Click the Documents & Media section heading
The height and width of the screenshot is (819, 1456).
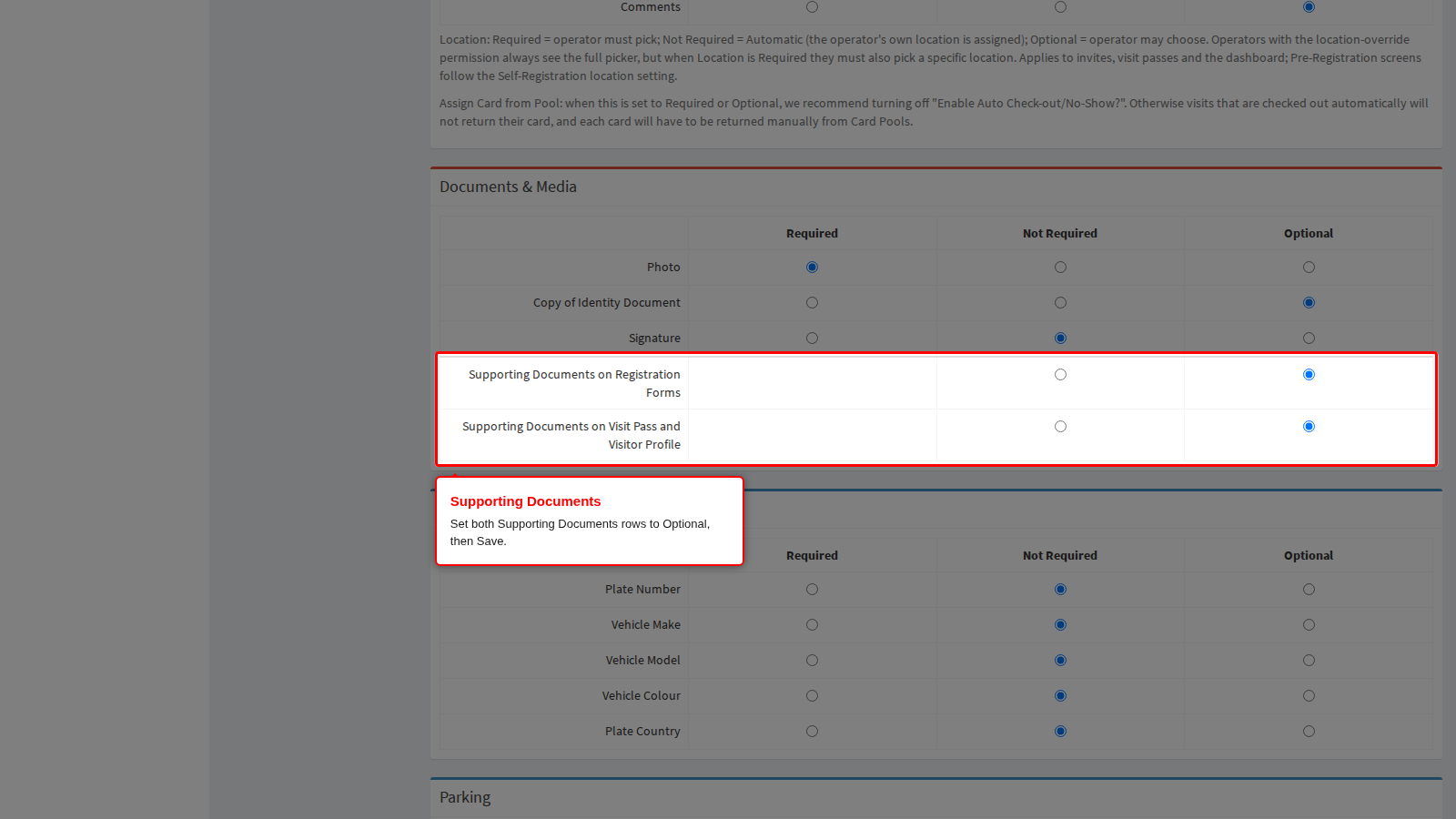coord(508,187)
